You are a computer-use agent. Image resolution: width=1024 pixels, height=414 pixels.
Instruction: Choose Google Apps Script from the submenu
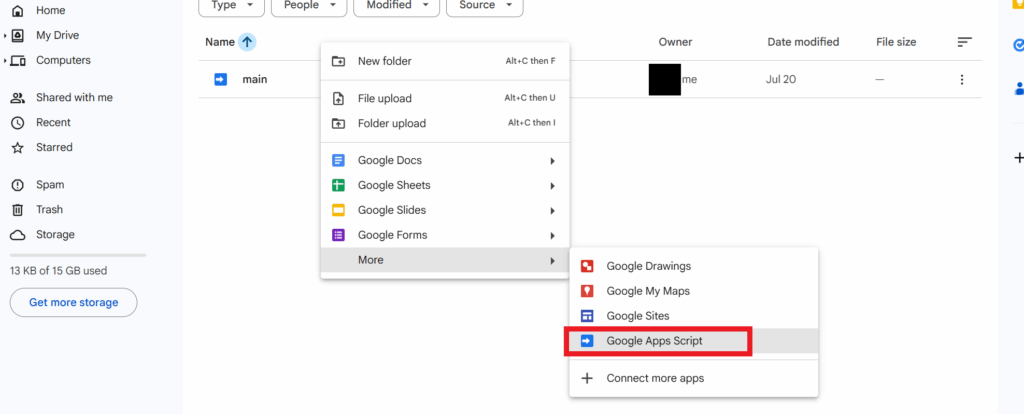(x=694, y=341)
